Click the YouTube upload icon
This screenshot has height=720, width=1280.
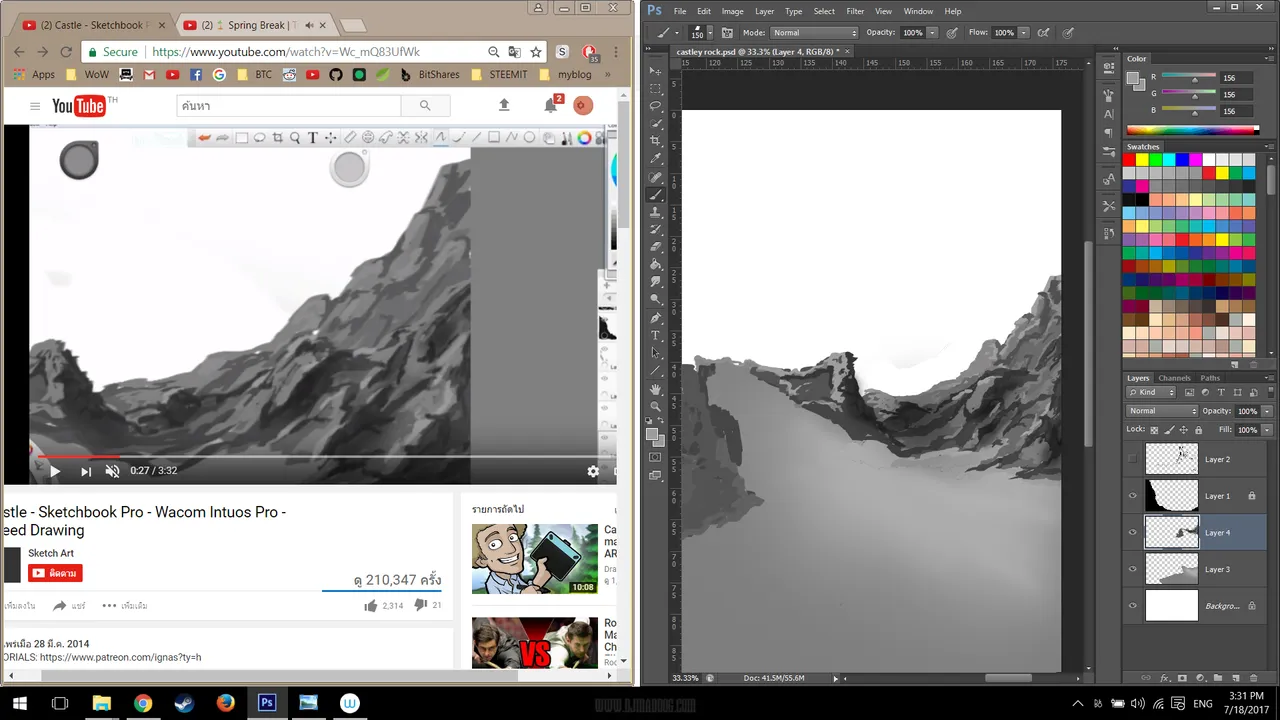tap(504, 105)
